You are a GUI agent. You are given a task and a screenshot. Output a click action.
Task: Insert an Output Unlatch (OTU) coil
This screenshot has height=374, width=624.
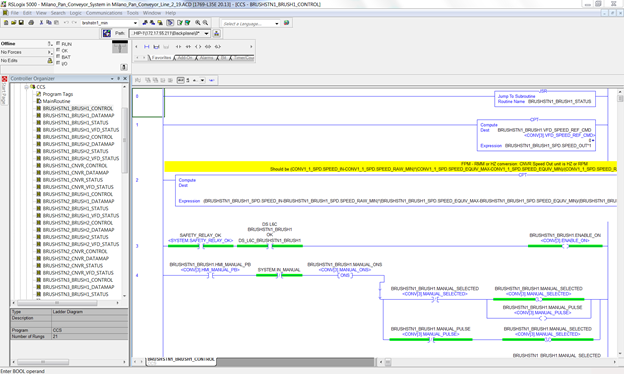218,47
